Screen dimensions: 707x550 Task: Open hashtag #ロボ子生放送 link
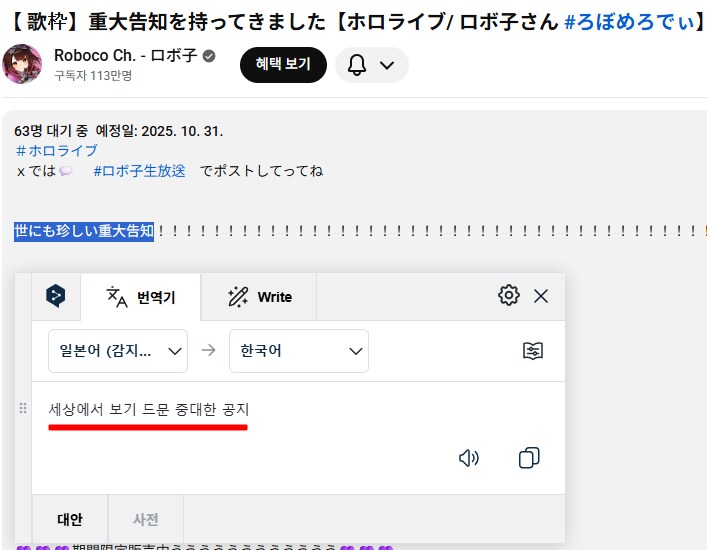139,171
